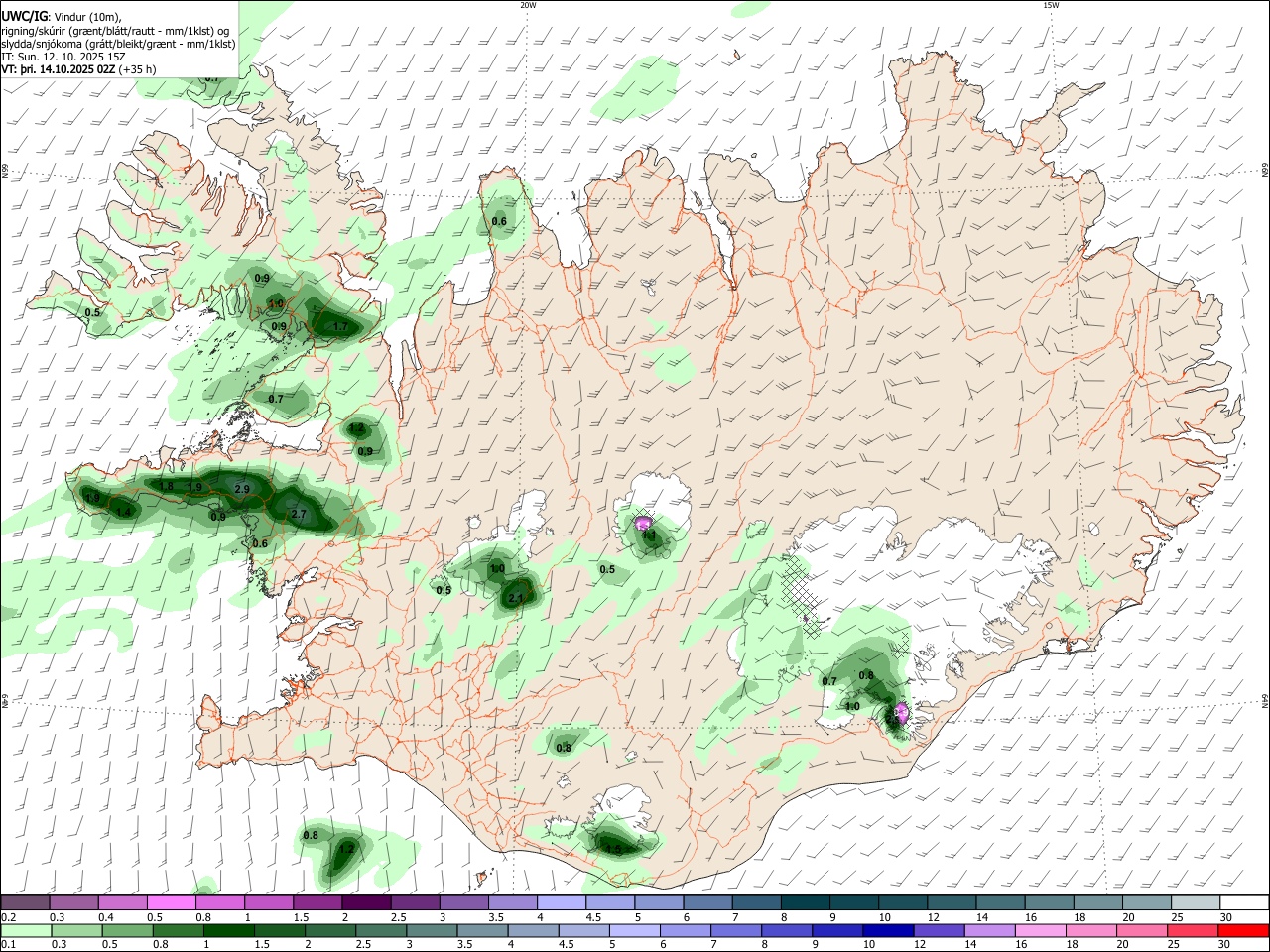Click the 20W longitude label
This screenshot has width=1270, height=952.
(528, 5)
